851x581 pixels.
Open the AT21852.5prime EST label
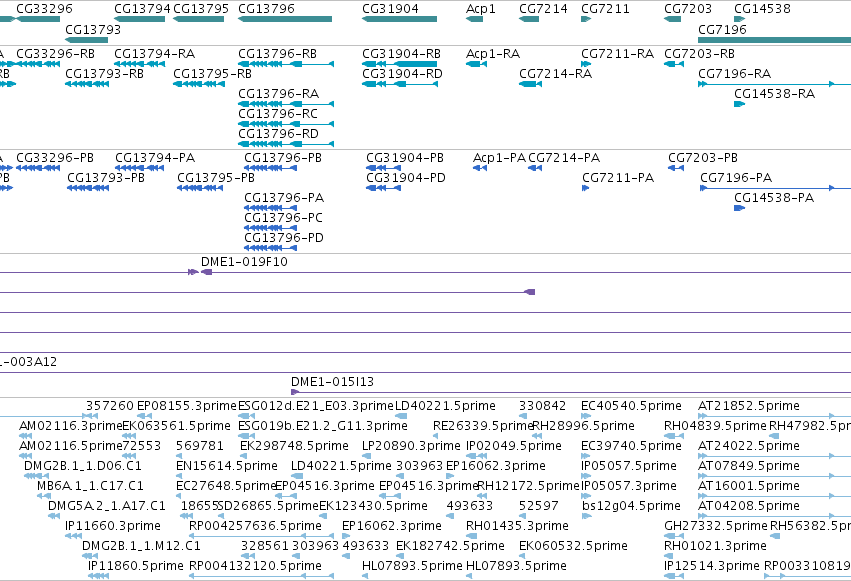748,406
